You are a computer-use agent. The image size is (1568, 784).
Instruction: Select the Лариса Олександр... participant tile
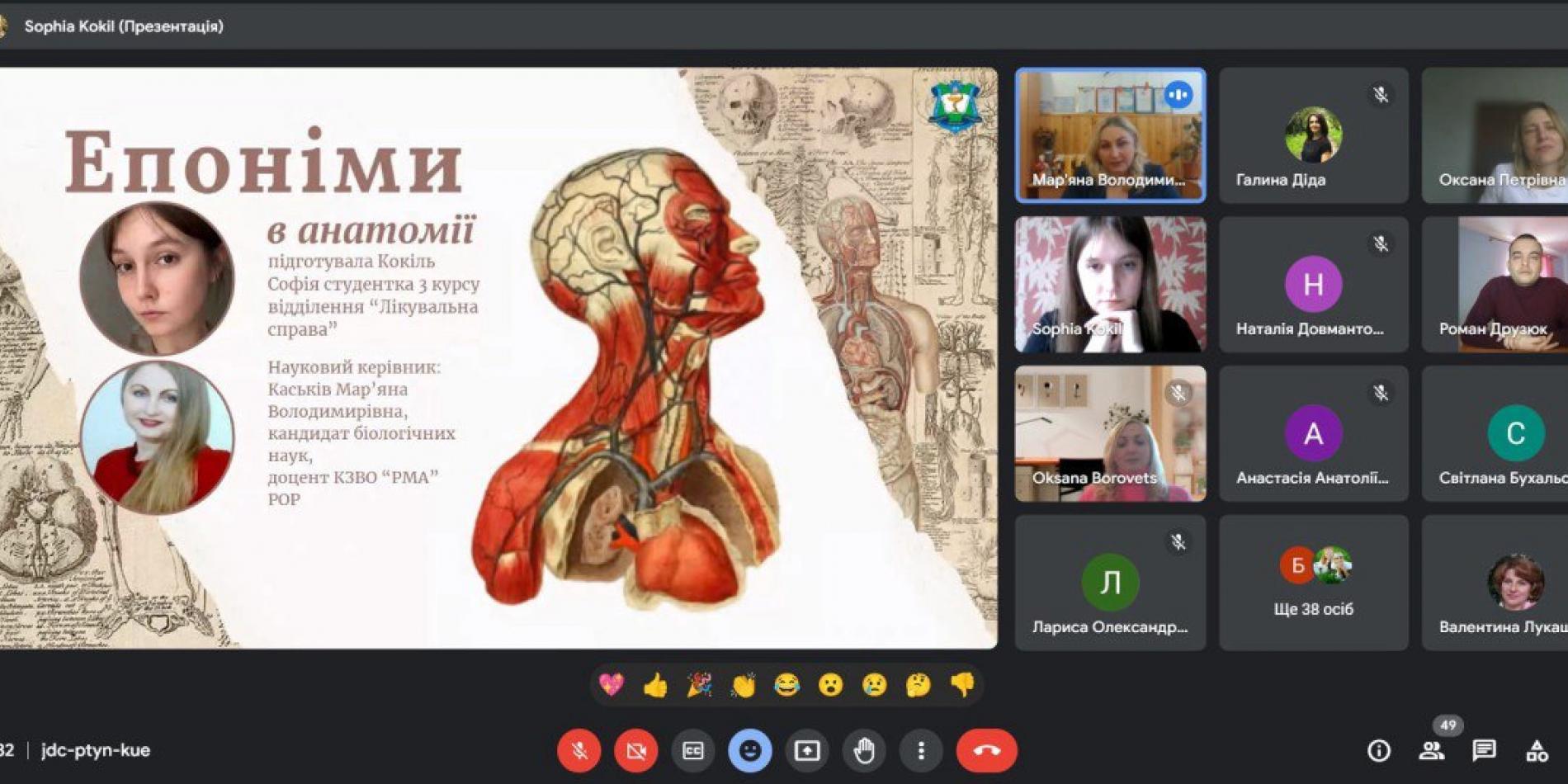tap(1110, 583)
